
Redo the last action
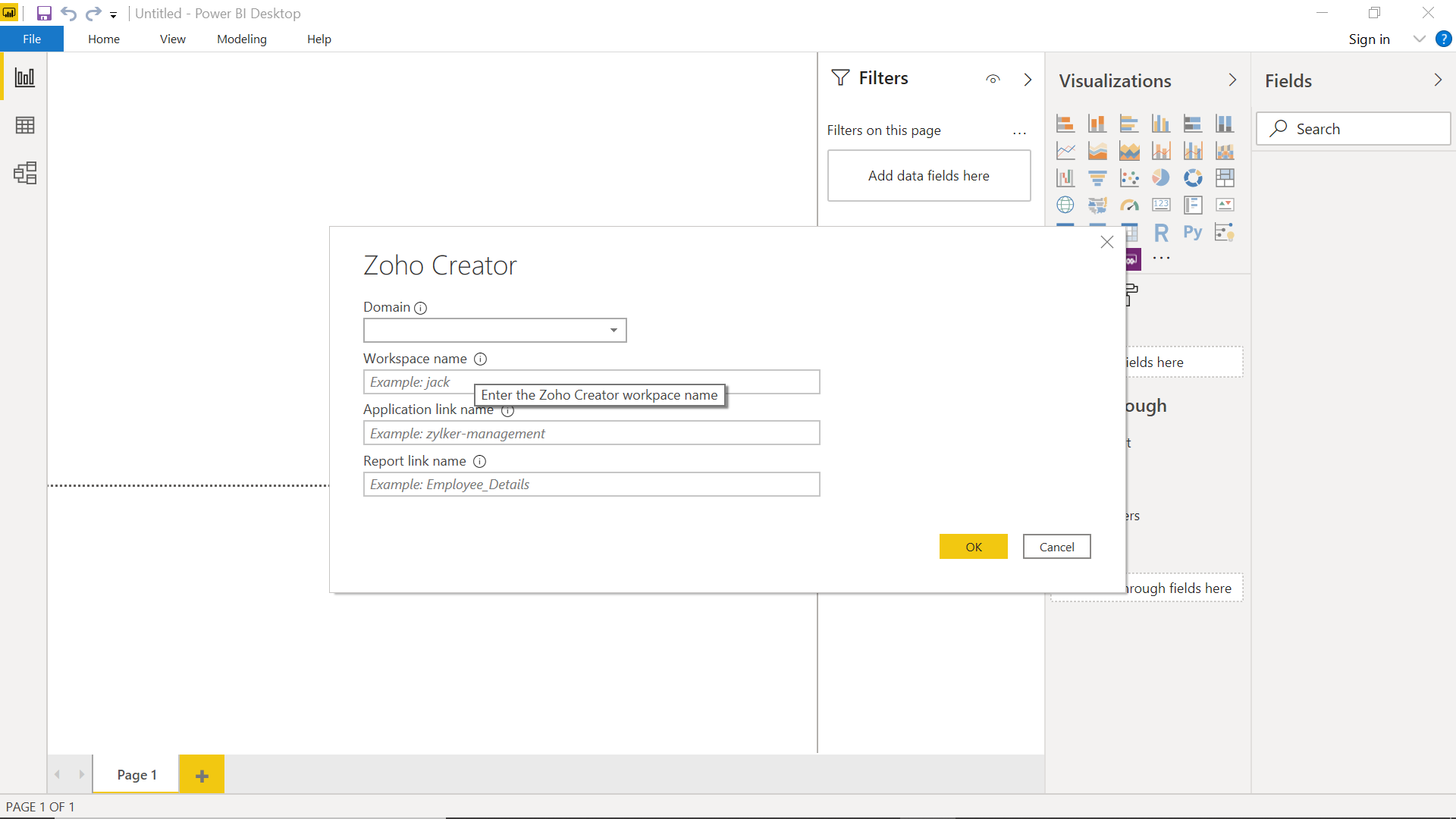93,14
